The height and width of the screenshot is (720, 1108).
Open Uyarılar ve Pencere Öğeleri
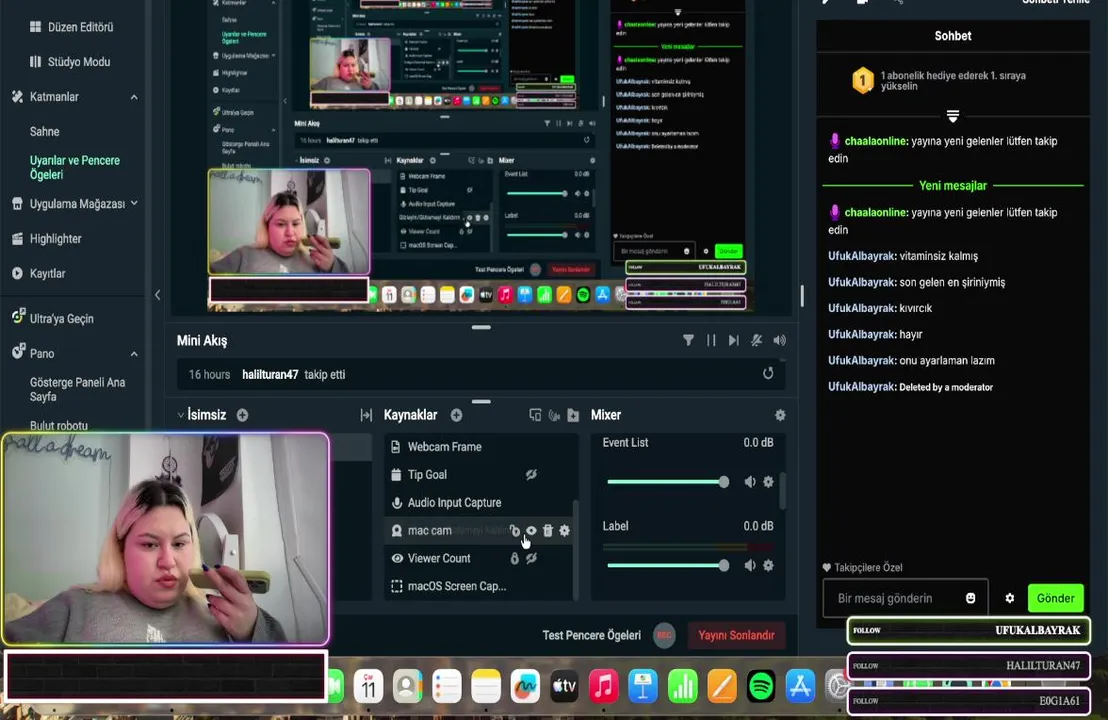coord(75,167)
